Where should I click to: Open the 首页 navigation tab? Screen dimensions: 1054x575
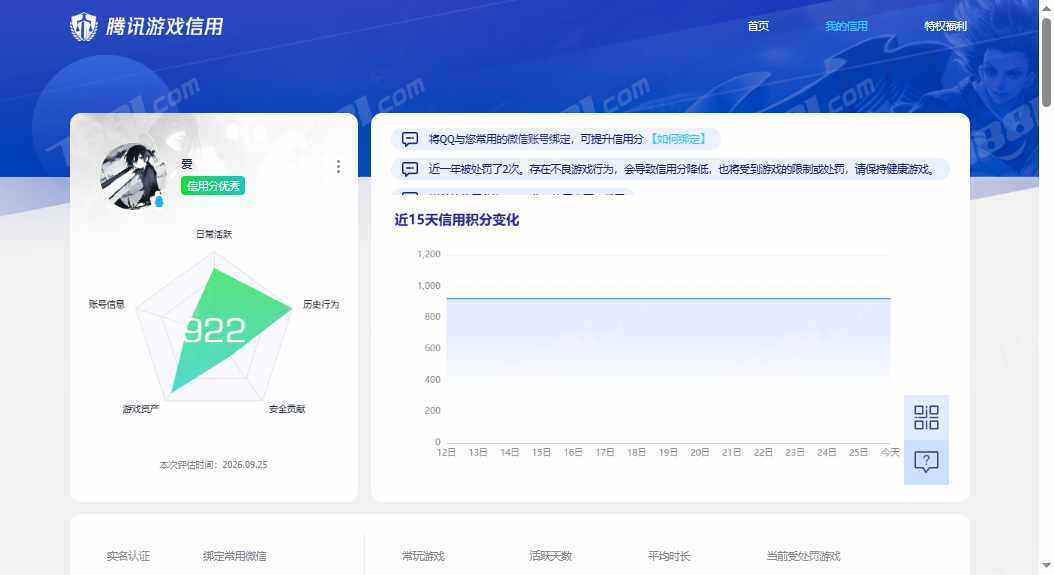click(x=758, y=26)
